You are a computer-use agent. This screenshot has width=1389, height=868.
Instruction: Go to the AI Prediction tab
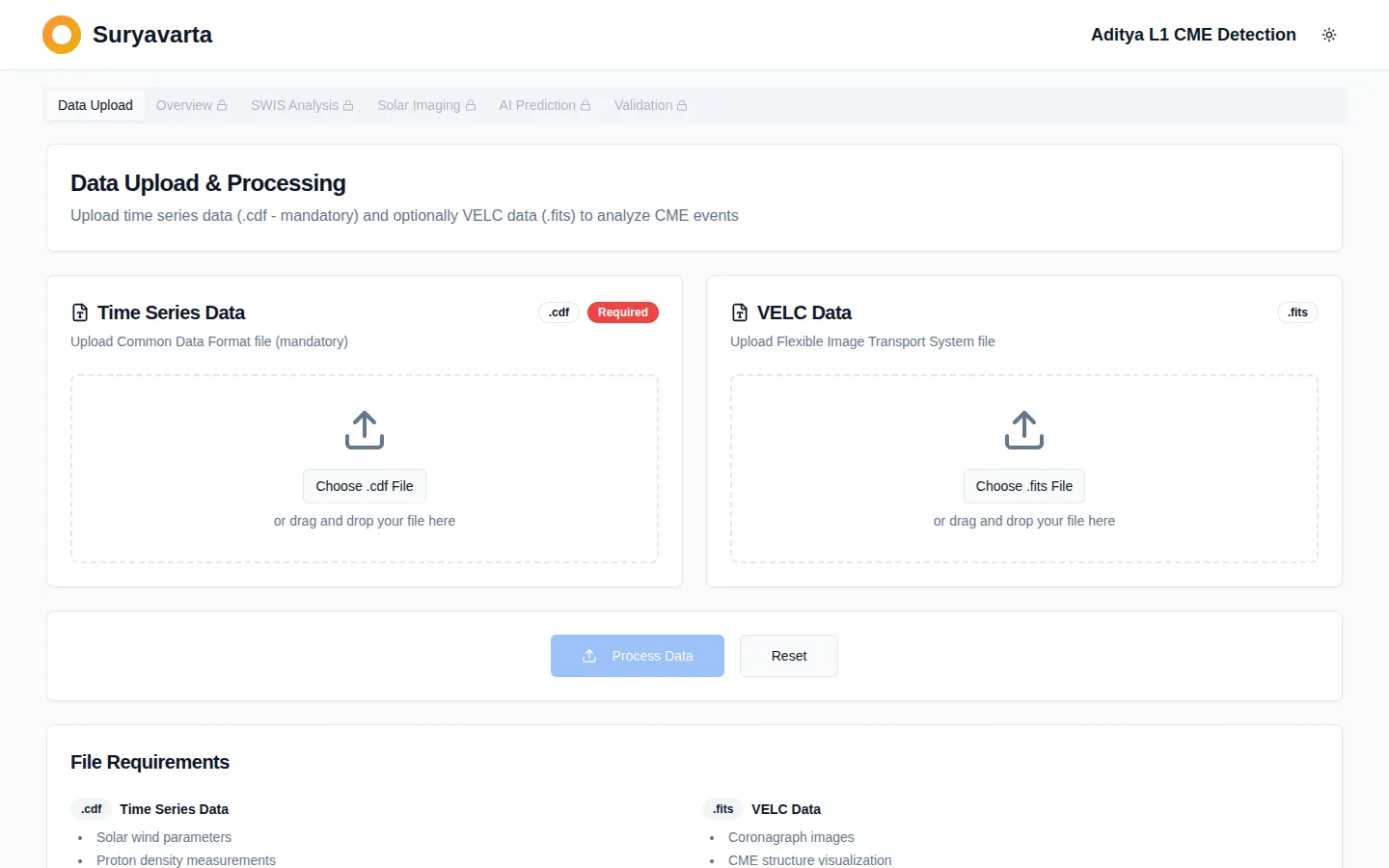point(544,105)
